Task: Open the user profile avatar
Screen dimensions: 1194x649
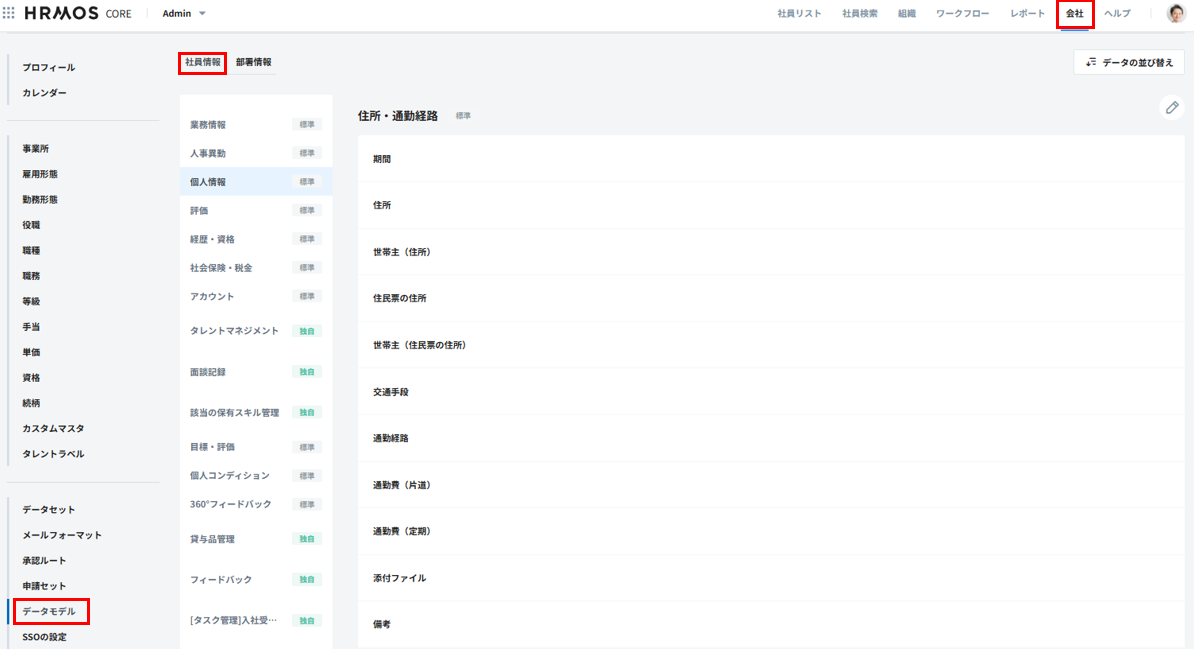Action: click(x=1176, y=14)
